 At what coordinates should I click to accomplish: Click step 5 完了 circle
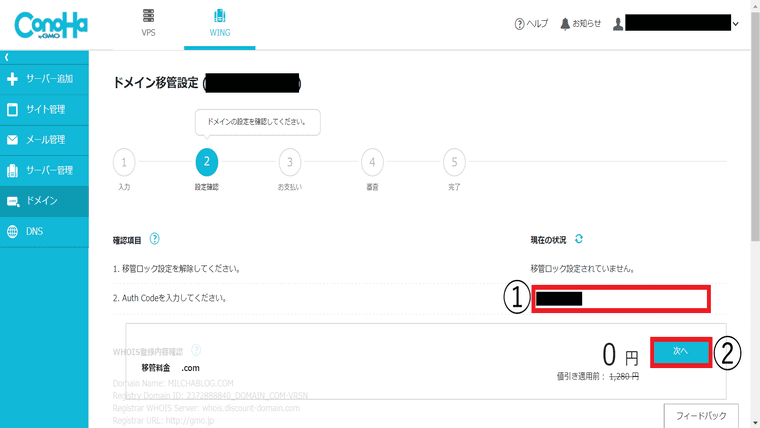[x=454, y=162]
